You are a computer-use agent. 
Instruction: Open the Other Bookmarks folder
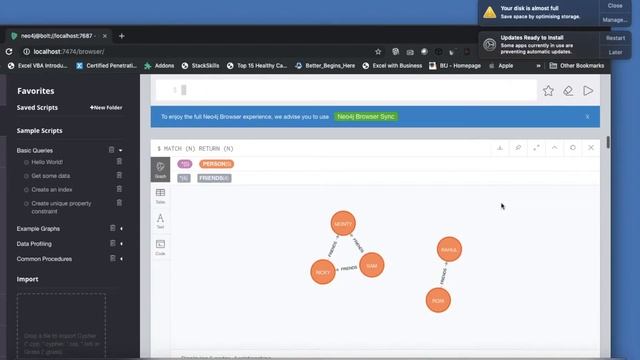pyautogui.click(x=576, y=66)
